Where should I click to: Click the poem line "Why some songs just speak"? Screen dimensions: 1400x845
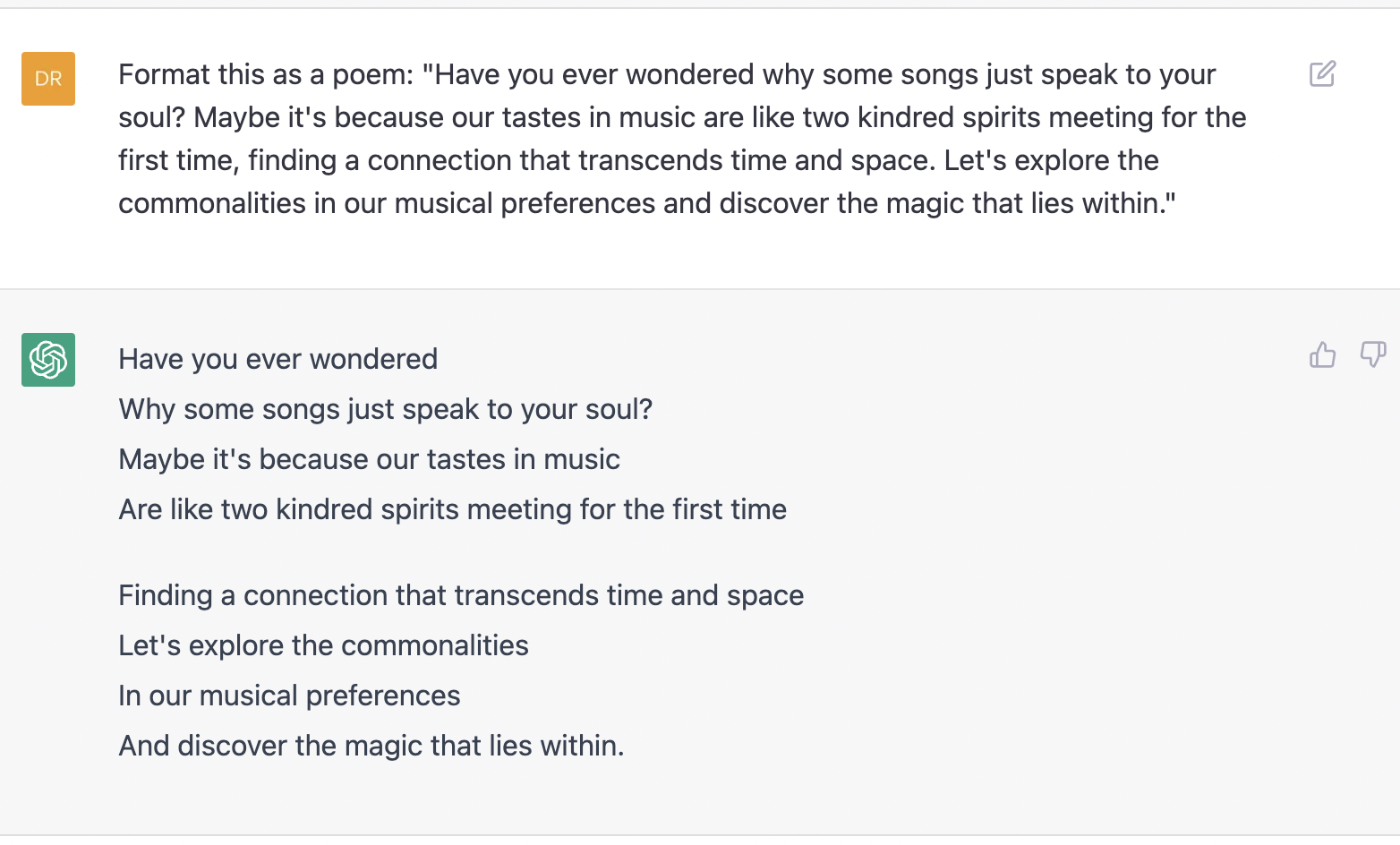pyautogui.click(x=385, y=409)
